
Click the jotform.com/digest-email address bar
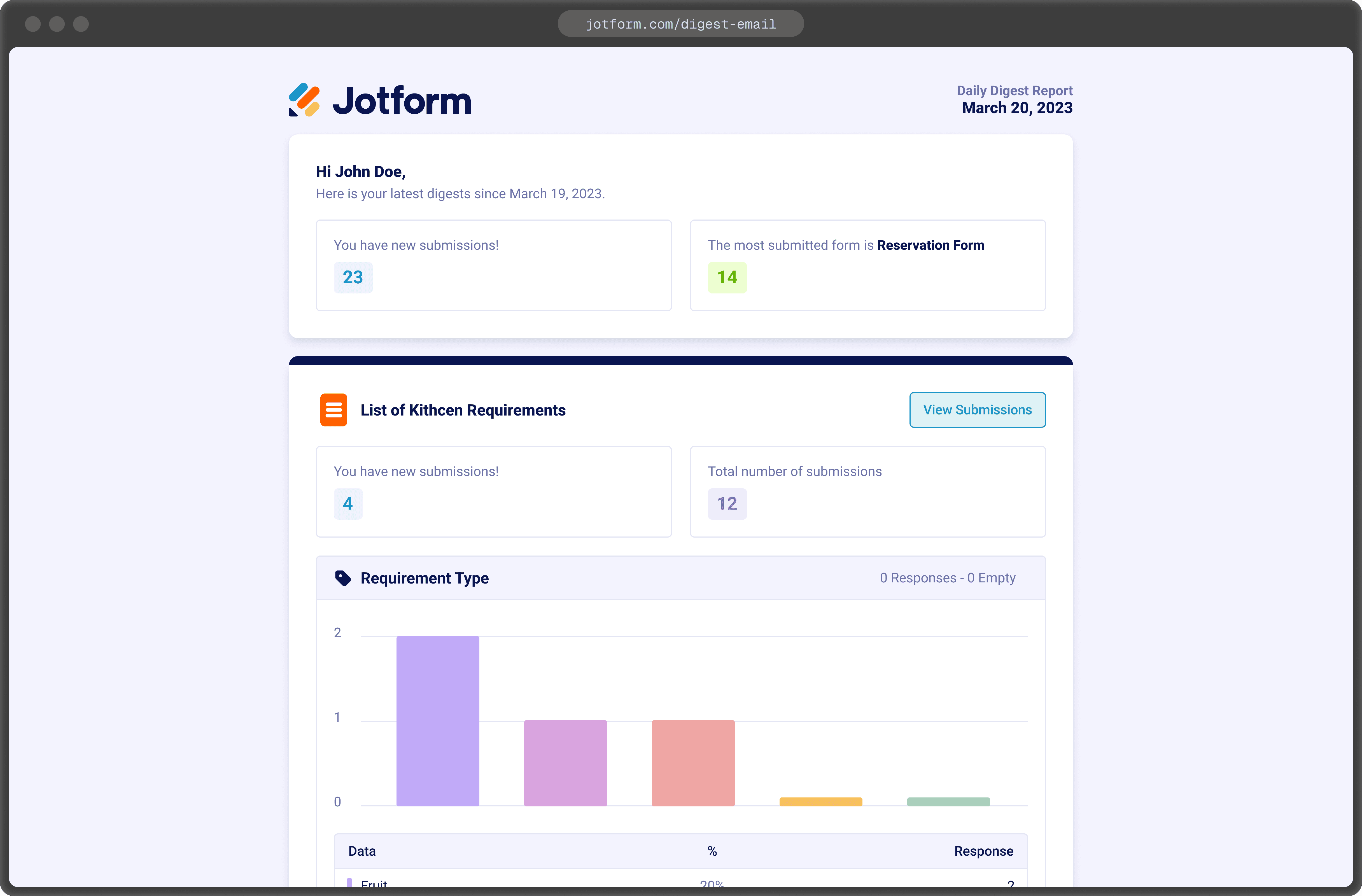pyautogui.click(x=680, y=24)
